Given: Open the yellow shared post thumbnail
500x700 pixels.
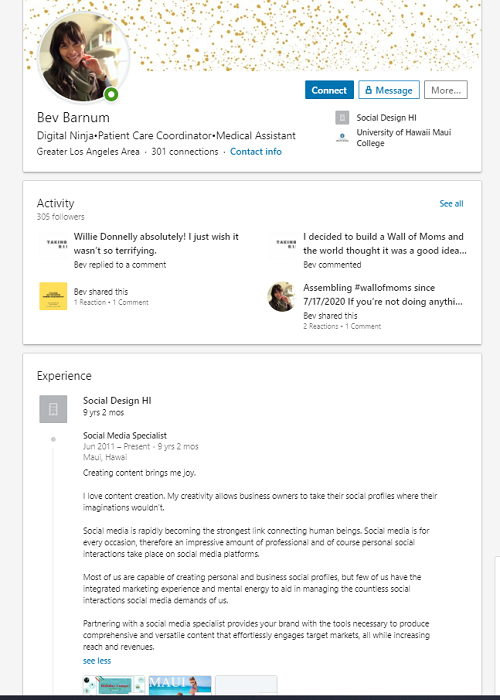Looking at the screenshot, I should tap(53, 296).
